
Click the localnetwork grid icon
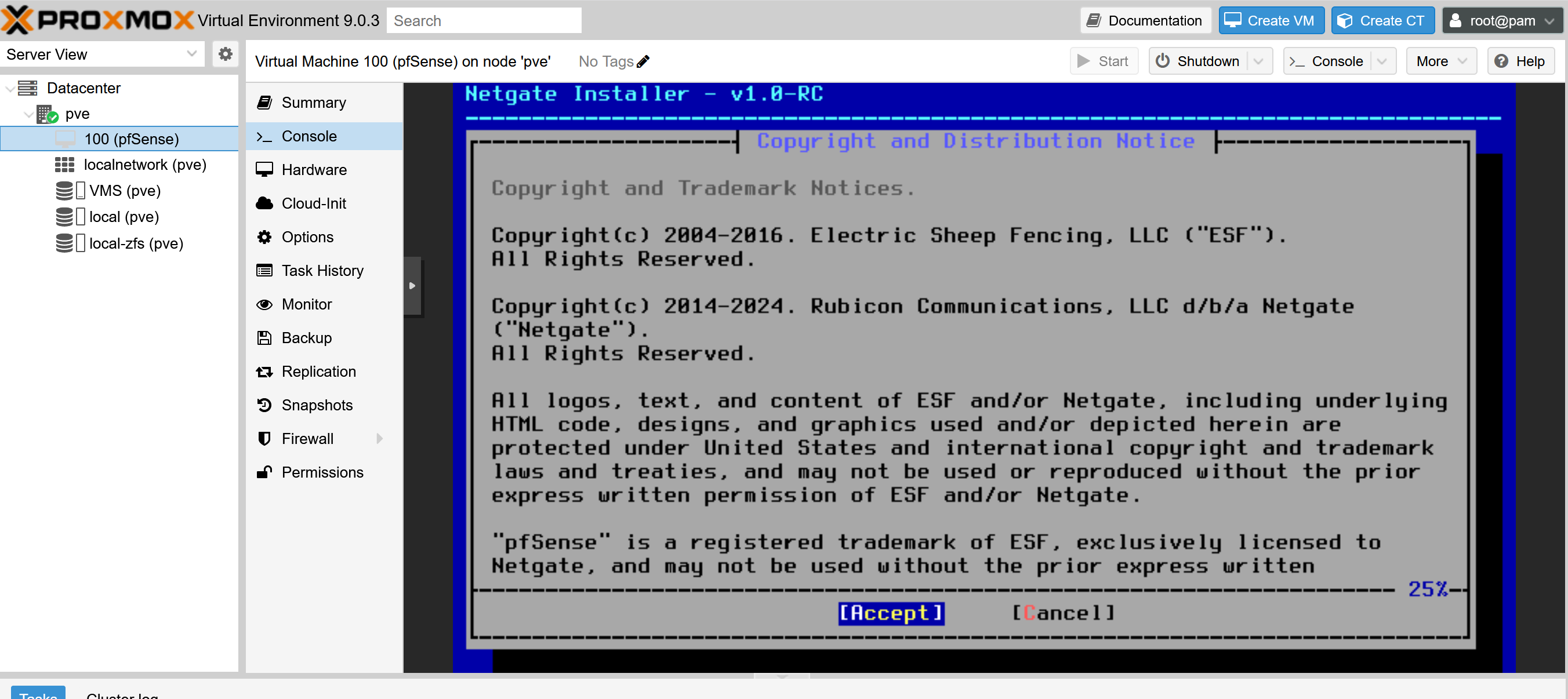(64, 165)
